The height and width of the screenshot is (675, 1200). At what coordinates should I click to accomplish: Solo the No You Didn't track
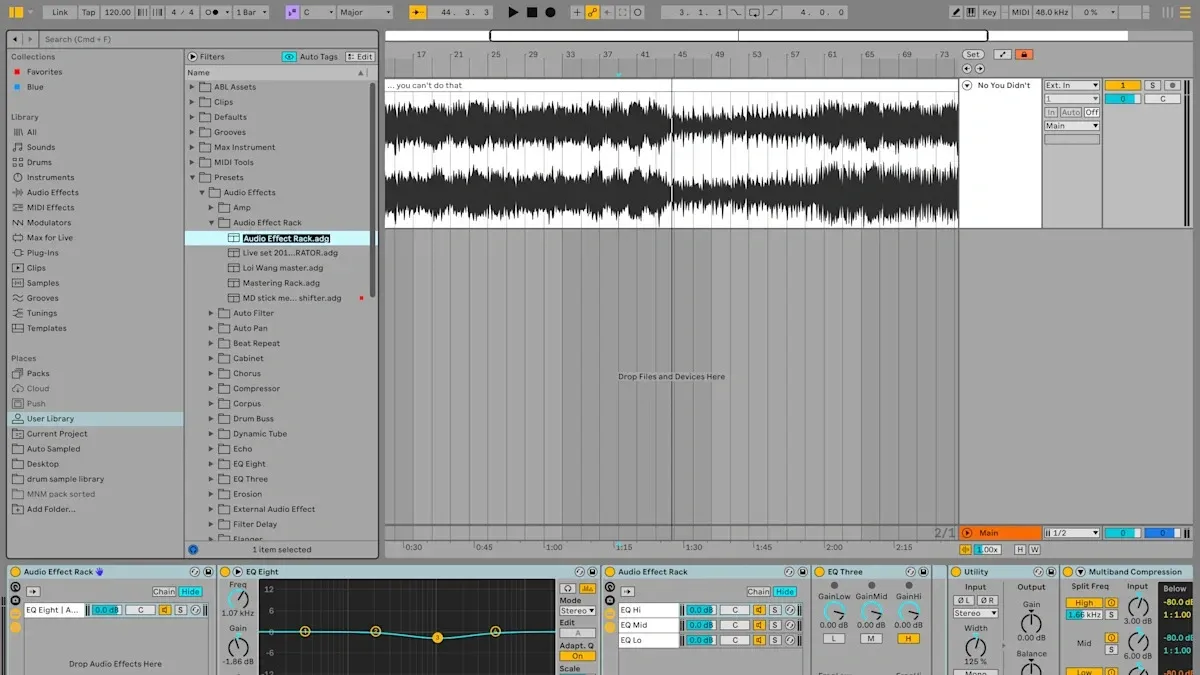(x=1152, y=85)
